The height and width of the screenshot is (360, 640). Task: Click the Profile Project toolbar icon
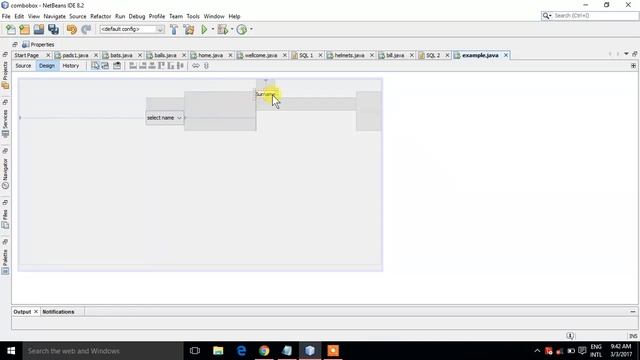242,29
